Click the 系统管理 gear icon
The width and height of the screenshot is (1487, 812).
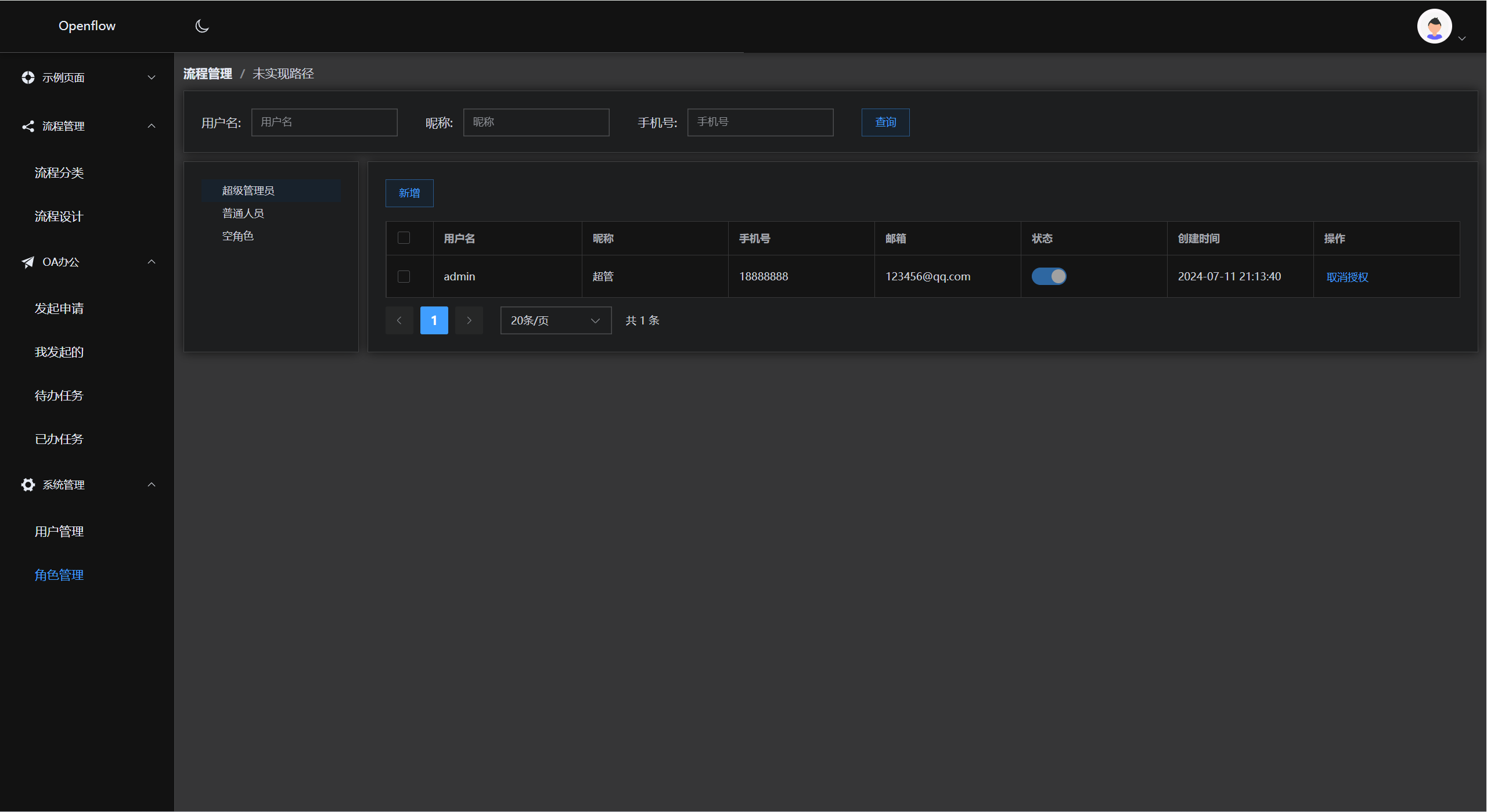coord(28,485)
